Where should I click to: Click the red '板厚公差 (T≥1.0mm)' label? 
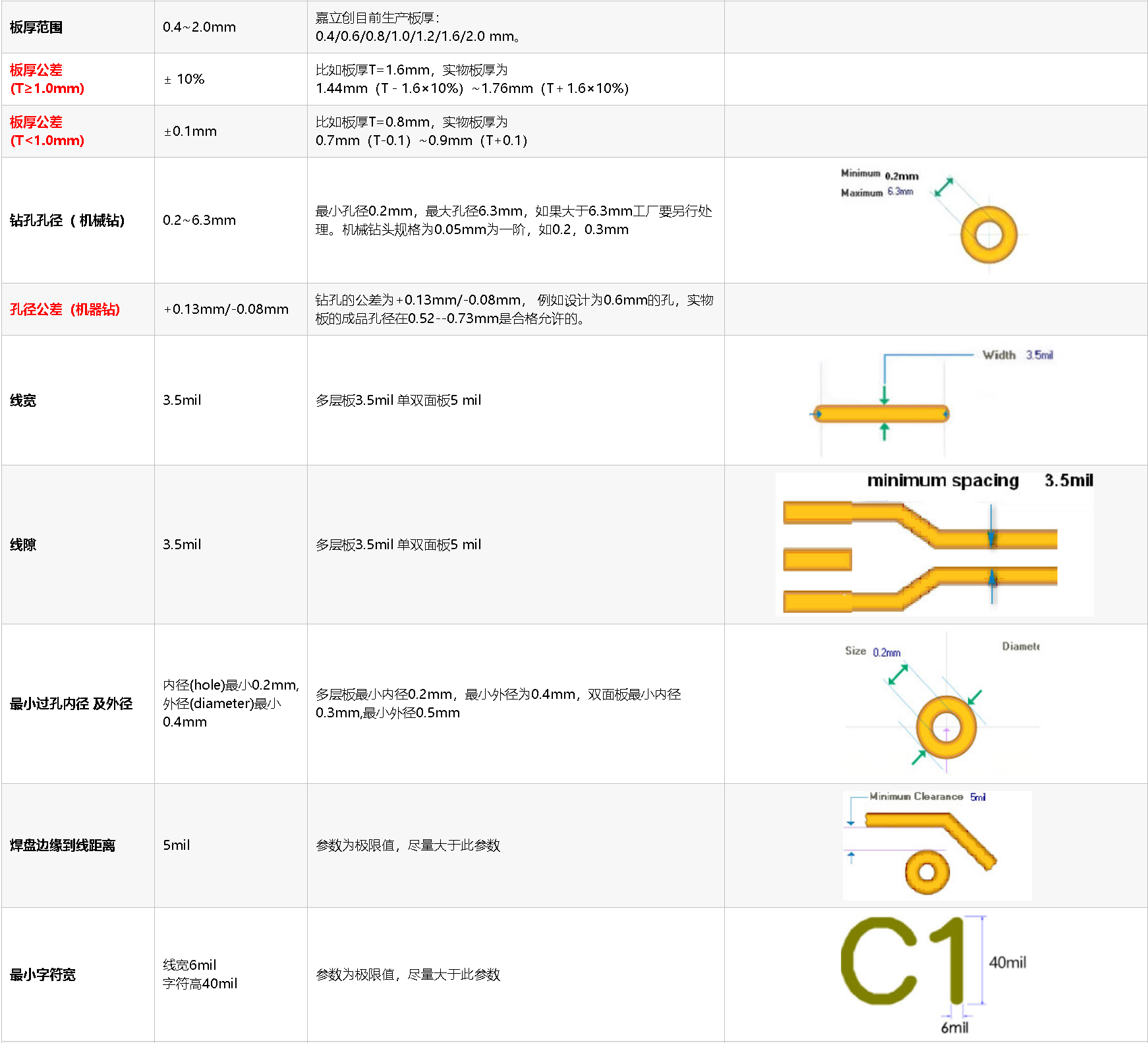(x=47, y=79)
